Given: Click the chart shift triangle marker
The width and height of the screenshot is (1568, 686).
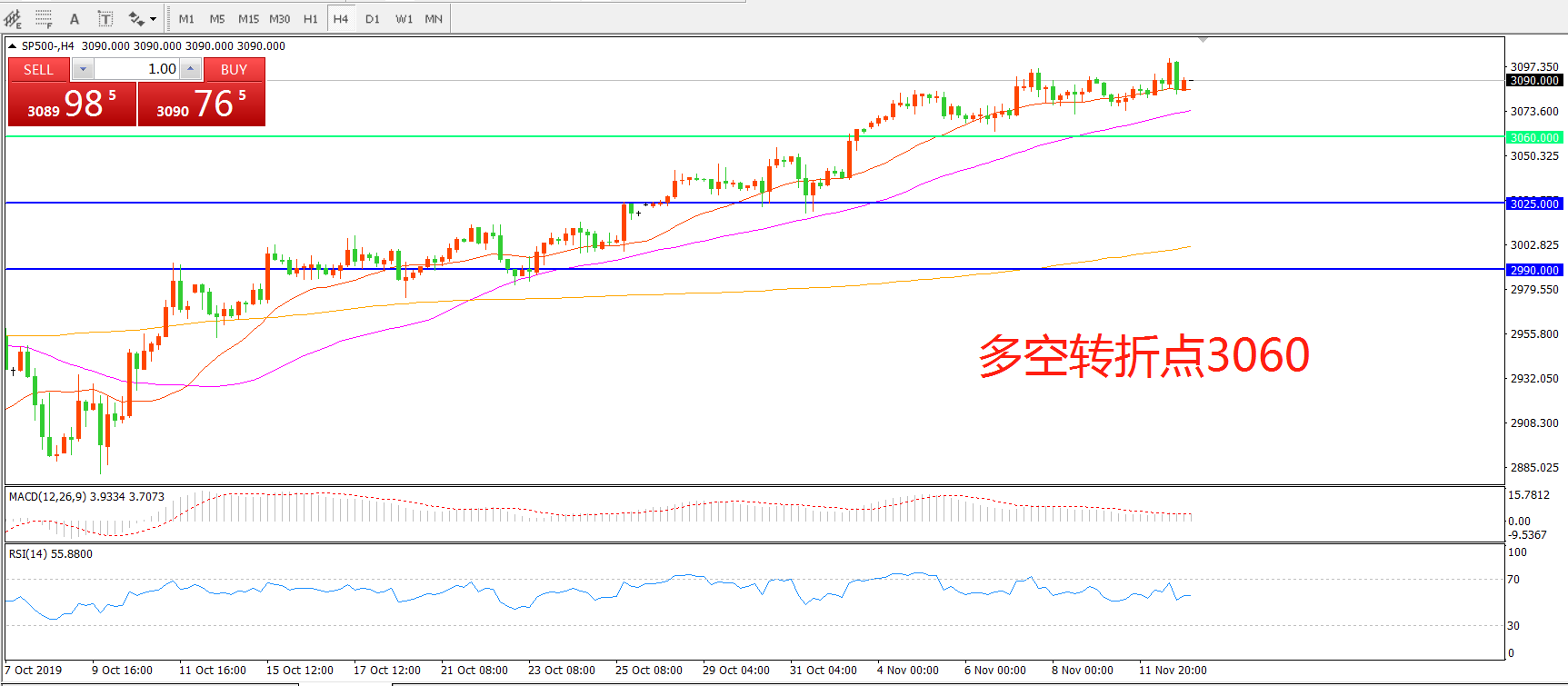Looking at the screenshot, I should (1203, 41).
